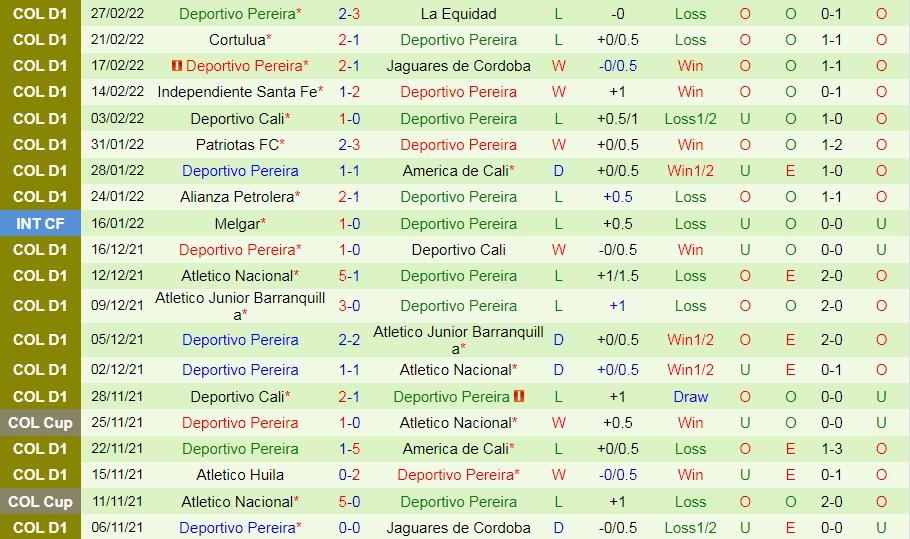Click the 2-2 draw score

[x=349, y=340]
